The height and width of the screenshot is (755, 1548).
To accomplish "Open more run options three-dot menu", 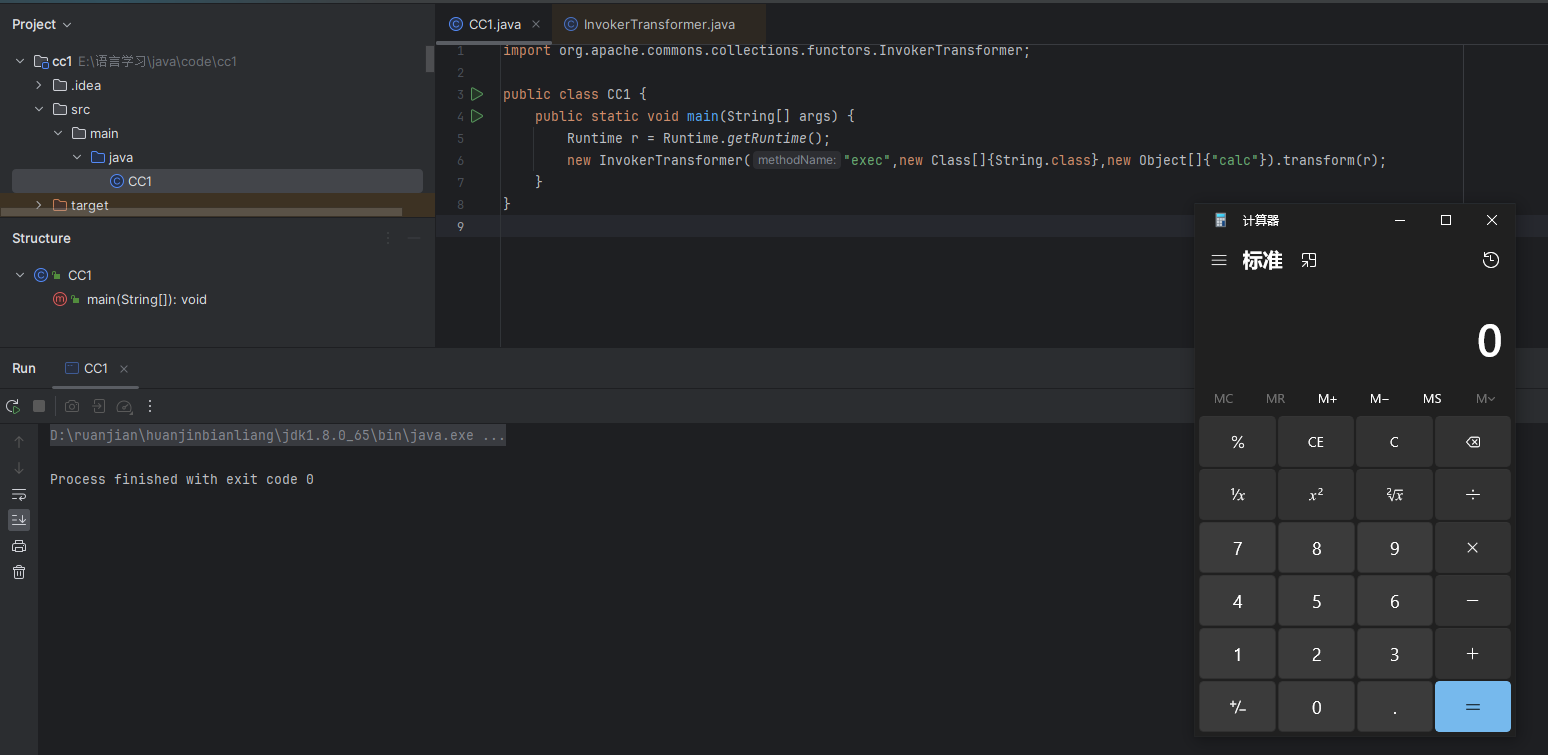I will click(x=150, y=406).
